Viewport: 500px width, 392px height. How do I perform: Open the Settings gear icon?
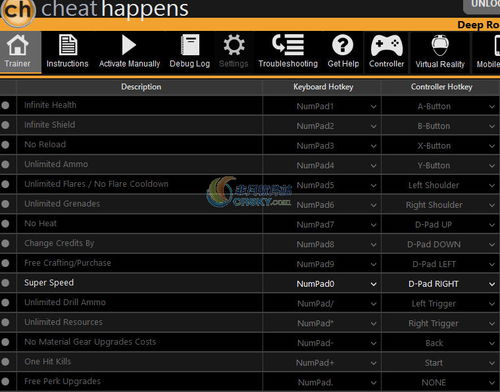[234, 45]
